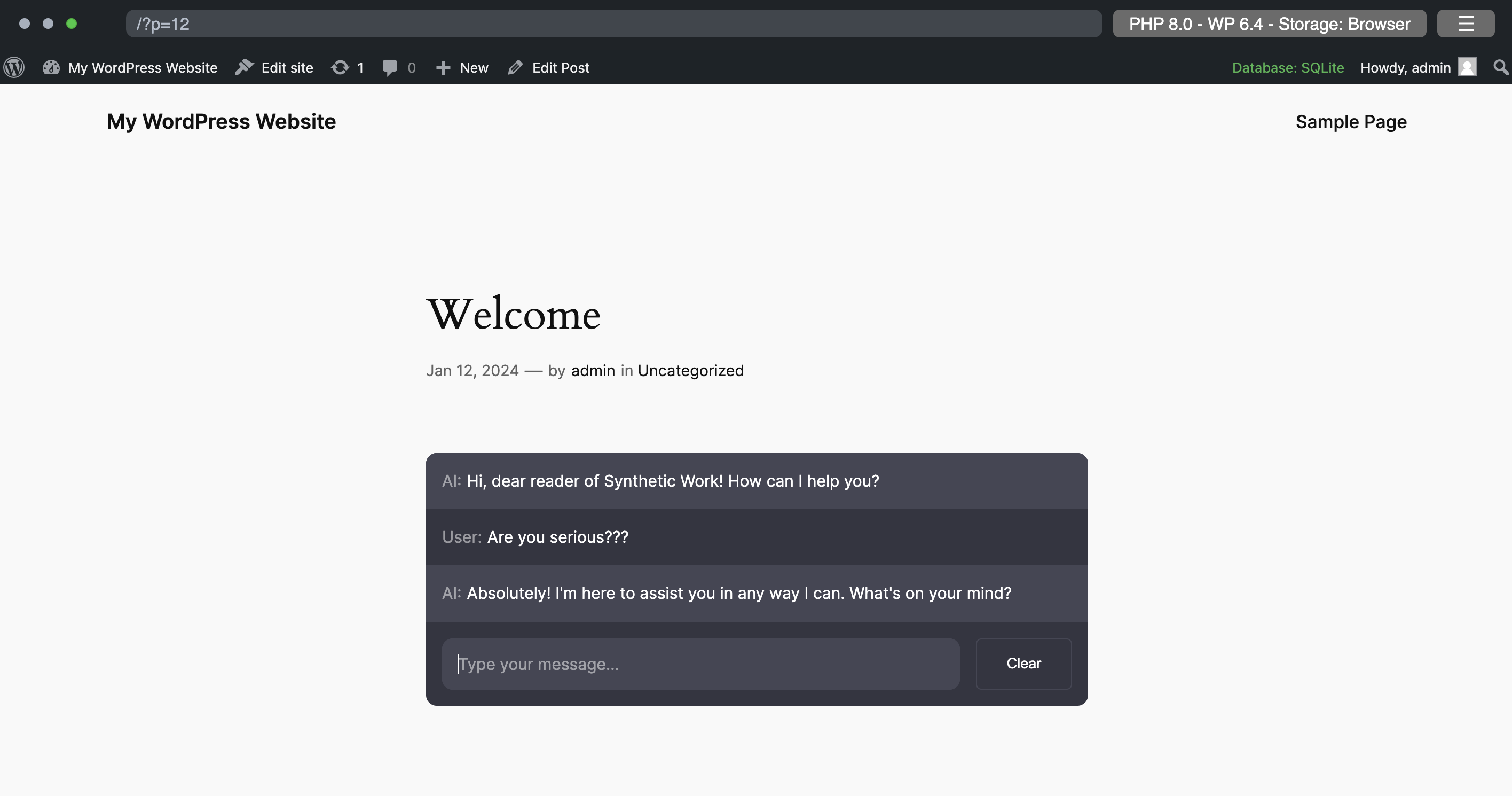Click updates count '1' in admin bar
This screenshot has height=796, width=1512.
360,67
